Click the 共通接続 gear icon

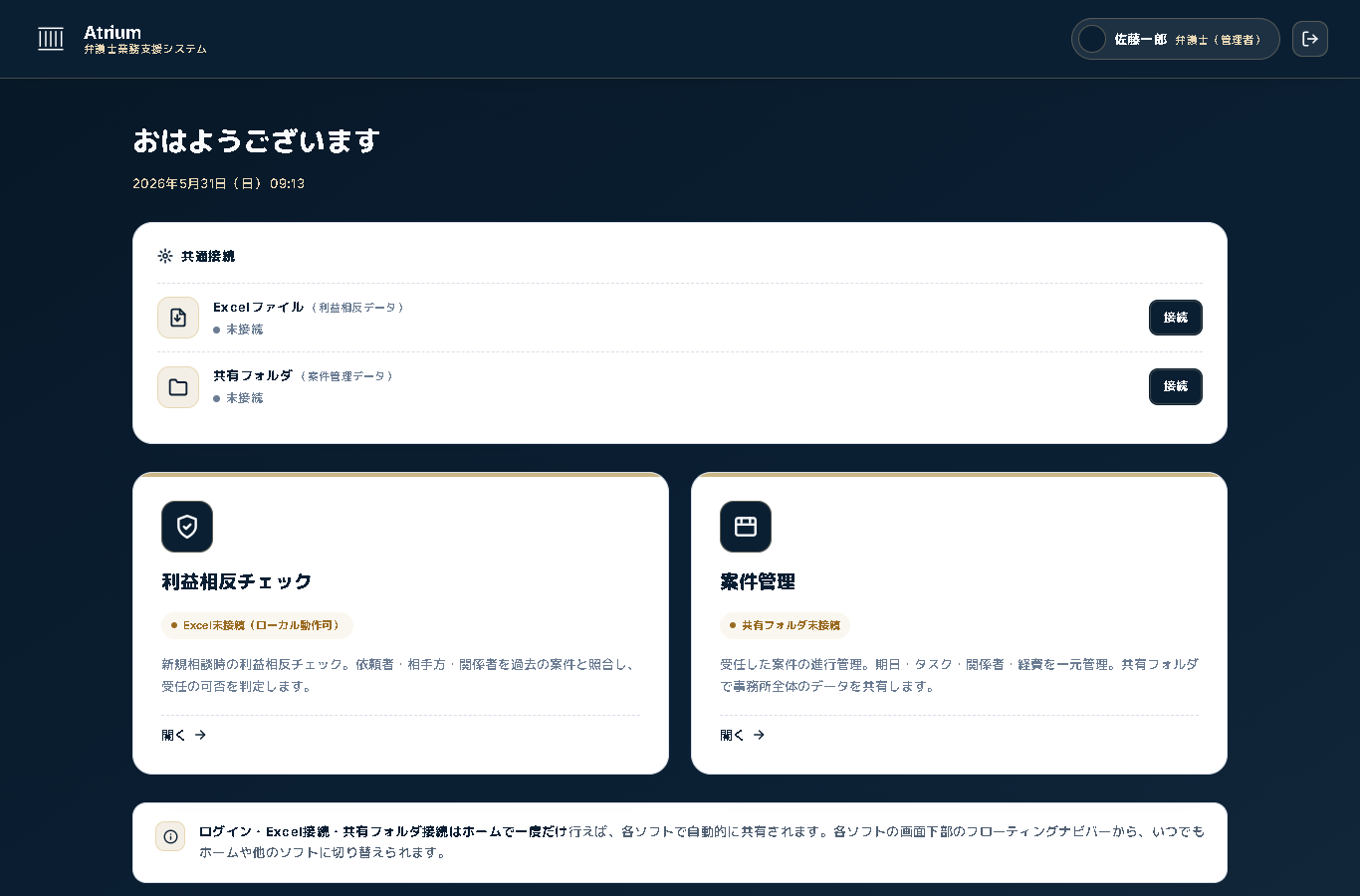tap(165, 256)
